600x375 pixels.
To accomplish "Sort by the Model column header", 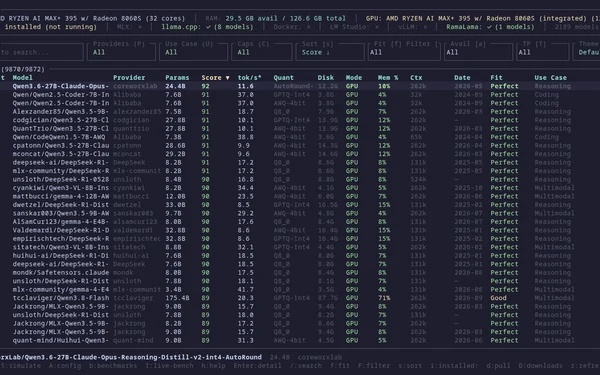I will pyautogui.click(x=23, y=78).
